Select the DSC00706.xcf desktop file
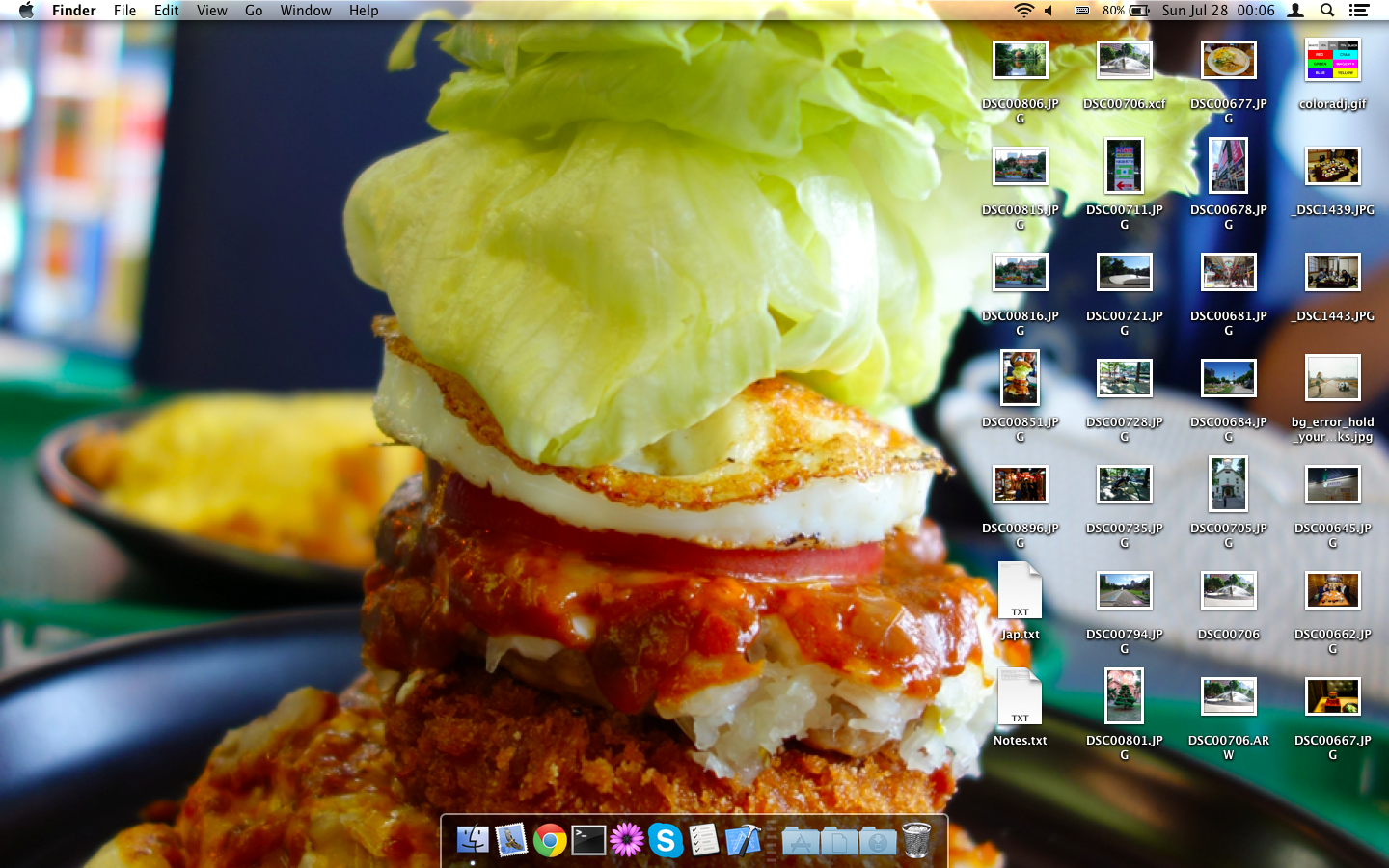Image resolution: width=1389 pixels, height=868 pixels. (1124, 61)
